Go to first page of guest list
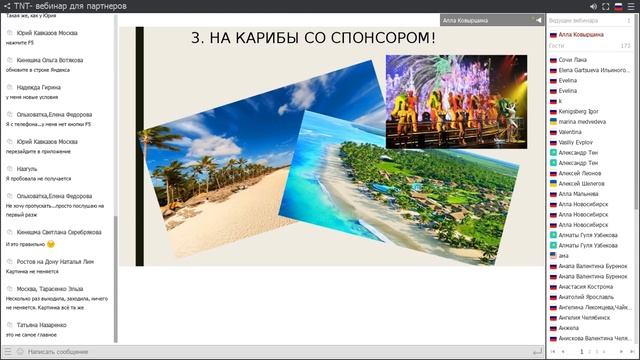This screenshot has width=640, height=360. click(553, 351)
